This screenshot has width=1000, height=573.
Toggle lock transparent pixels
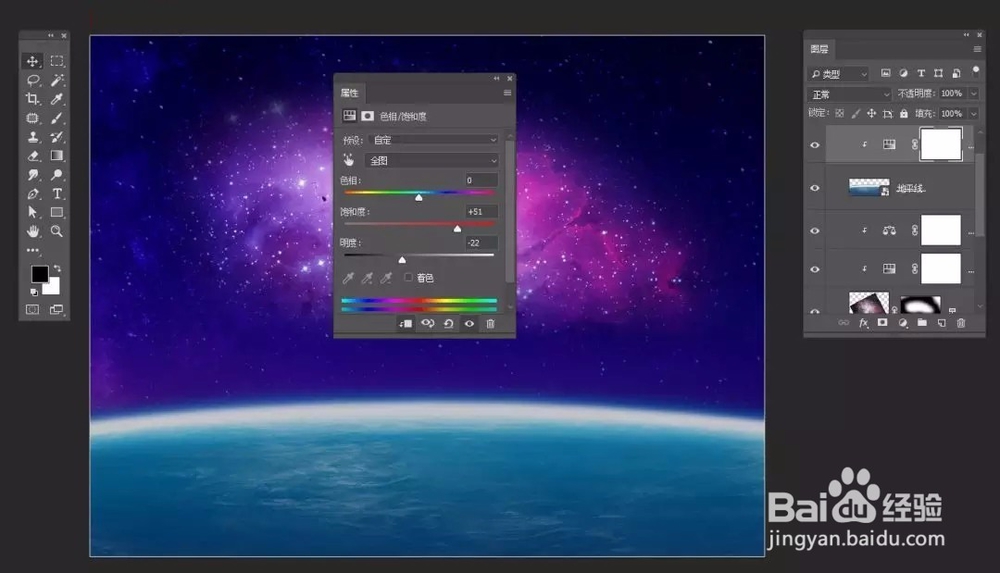[x=839, y=114]
